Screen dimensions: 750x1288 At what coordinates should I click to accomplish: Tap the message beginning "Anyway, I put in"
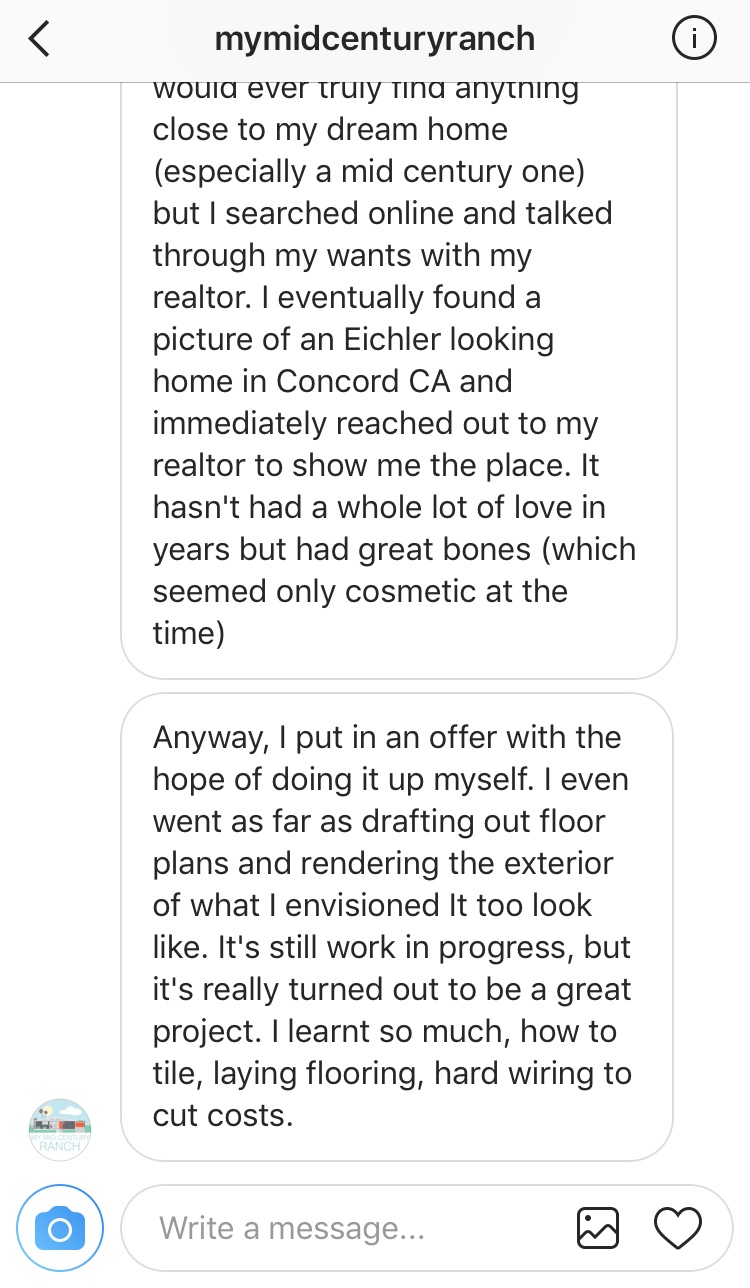click(x=396, y=926)
